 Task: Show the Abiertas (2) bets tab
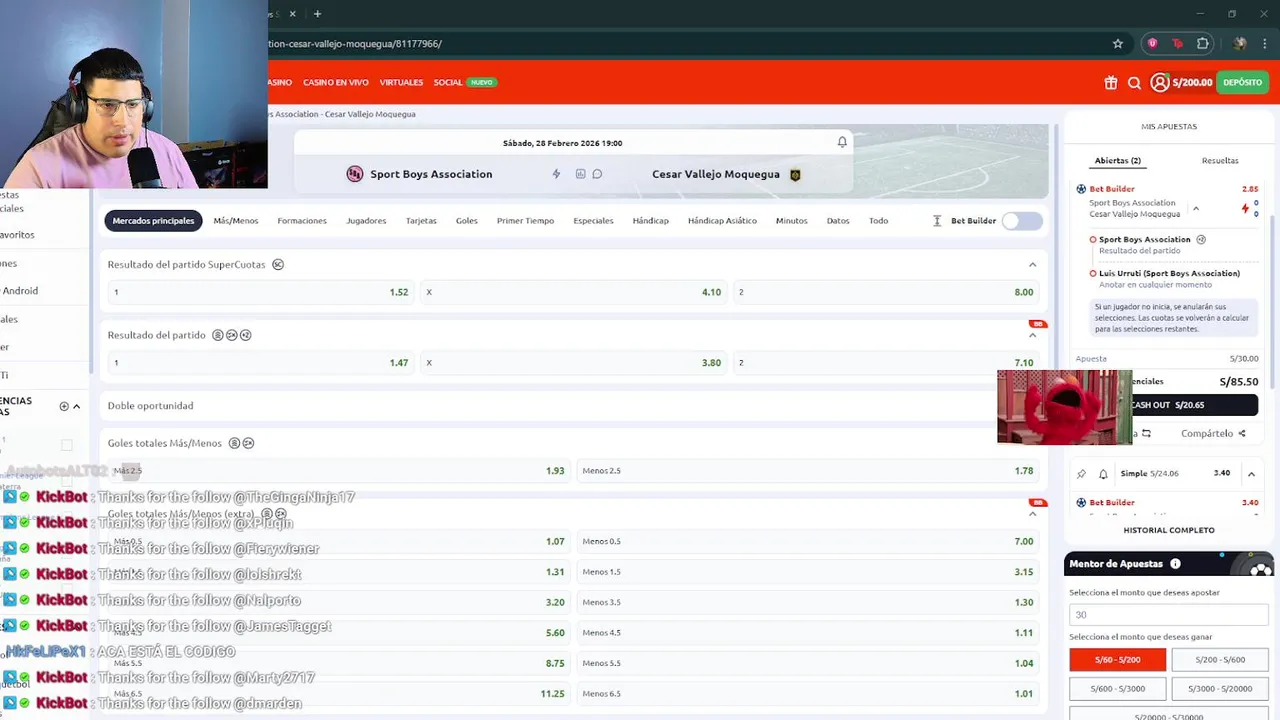click(1118, 161)
